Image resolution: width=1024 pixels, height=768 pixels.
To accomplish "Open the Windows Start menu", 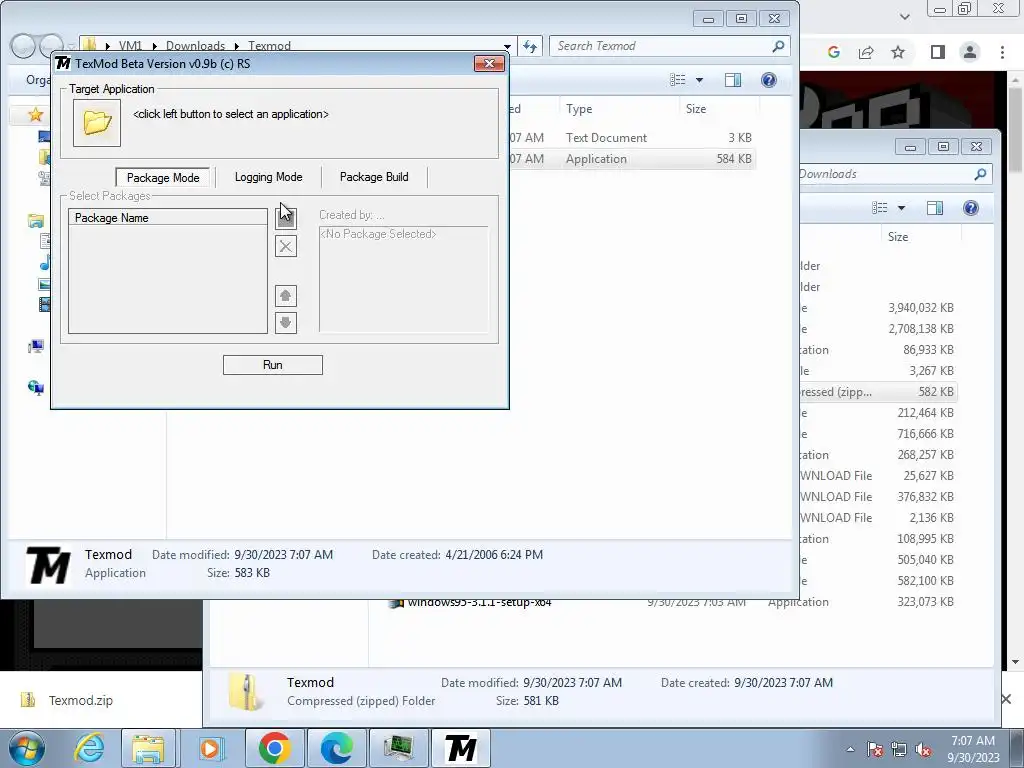I will coord(26,748).
